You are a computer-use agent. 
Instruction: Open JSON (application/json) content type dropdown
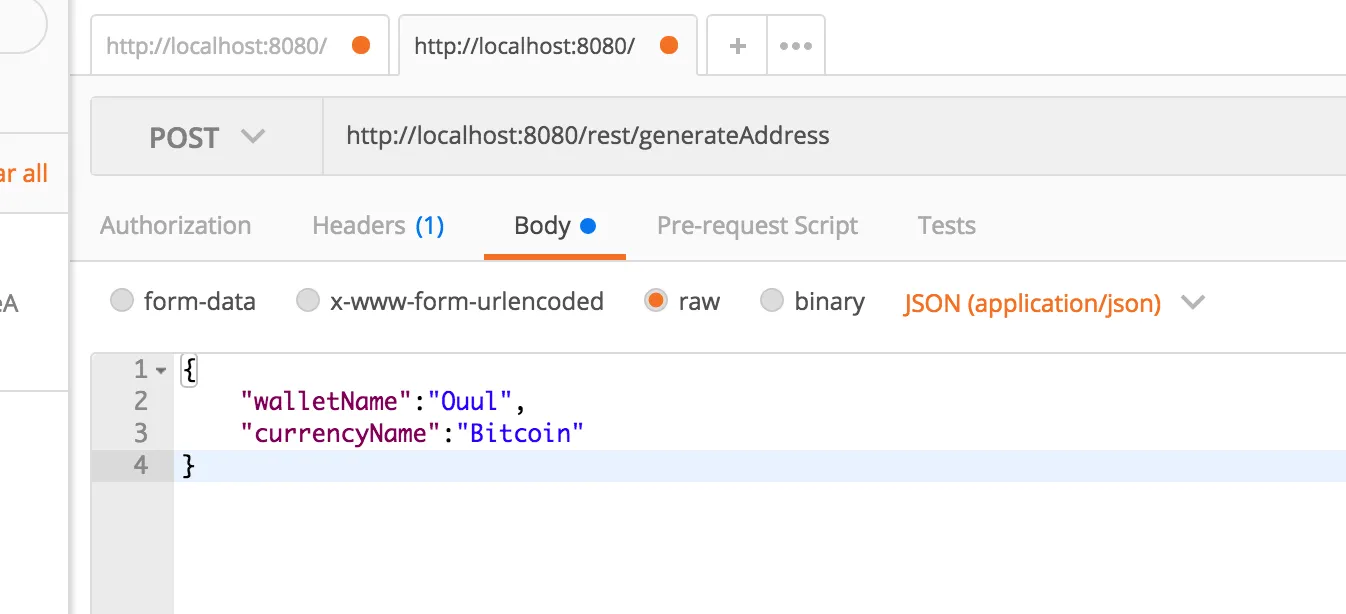[1054, 303]
